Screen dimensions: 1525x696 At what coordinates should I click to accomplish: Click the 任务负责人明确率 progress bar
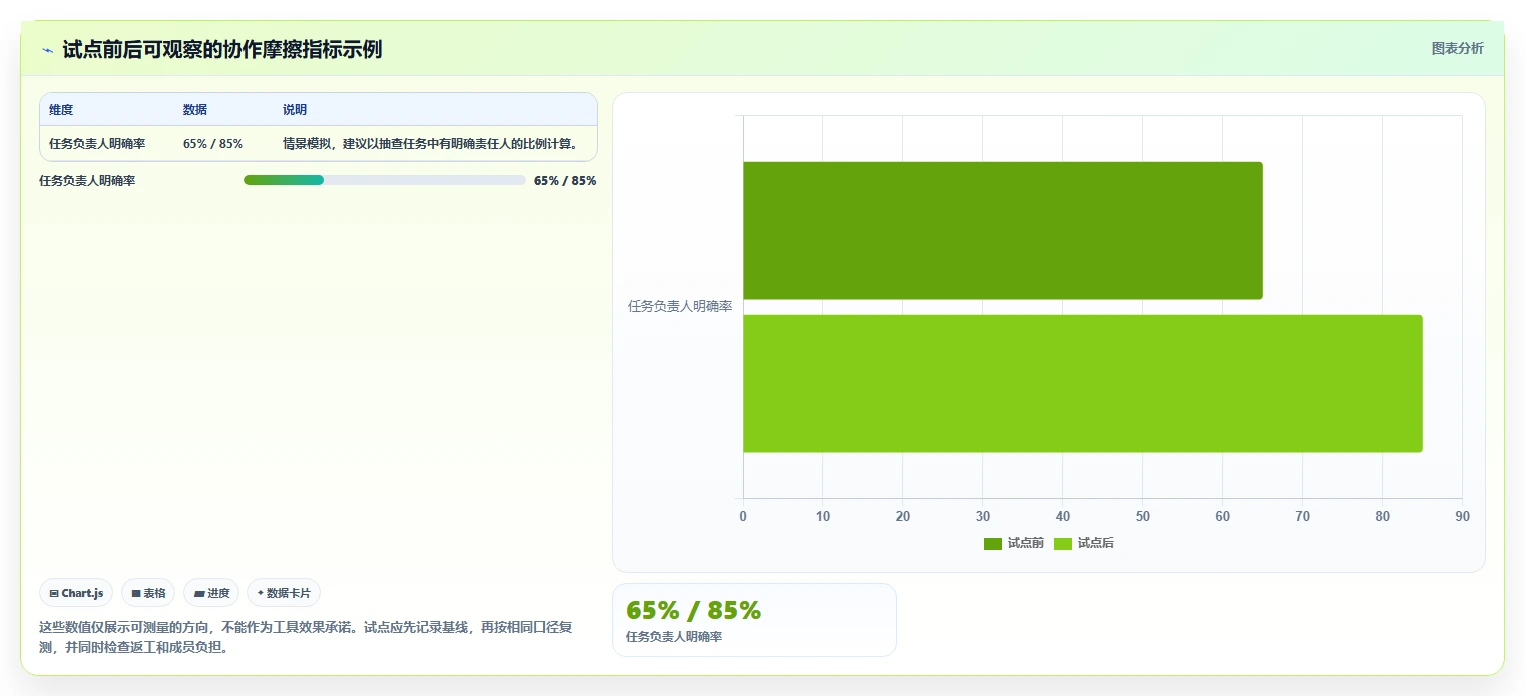click(x=384, y=180)
